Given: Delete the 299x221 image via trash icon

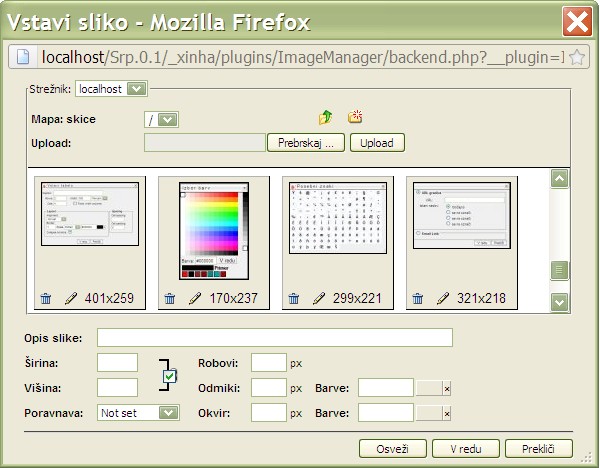Looking at the screenshot, I should (x=294, y=298).
